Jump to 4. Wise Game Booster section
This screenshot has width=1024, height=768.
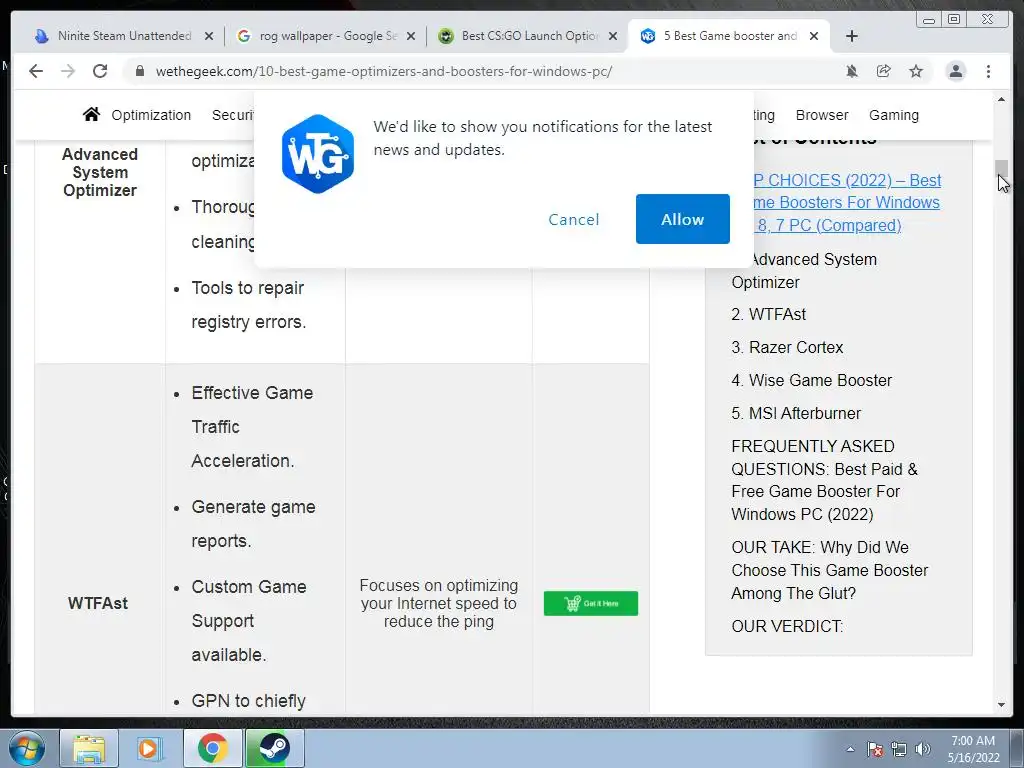point(812,380)
